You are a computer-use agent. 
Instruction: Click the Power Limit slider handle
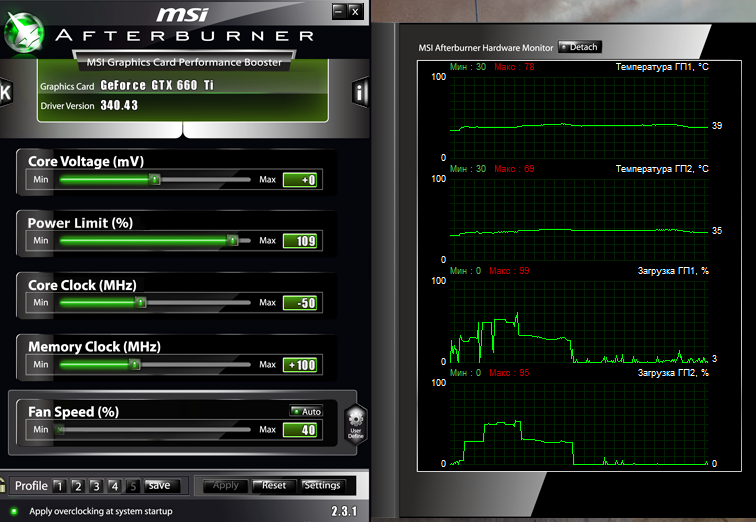pyautogui.click(x=232, y=240)
